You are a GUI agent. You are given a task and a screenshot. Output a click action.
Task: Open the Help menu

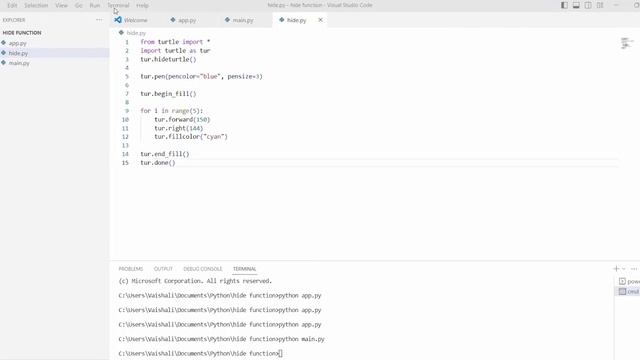tap(142, 5)
